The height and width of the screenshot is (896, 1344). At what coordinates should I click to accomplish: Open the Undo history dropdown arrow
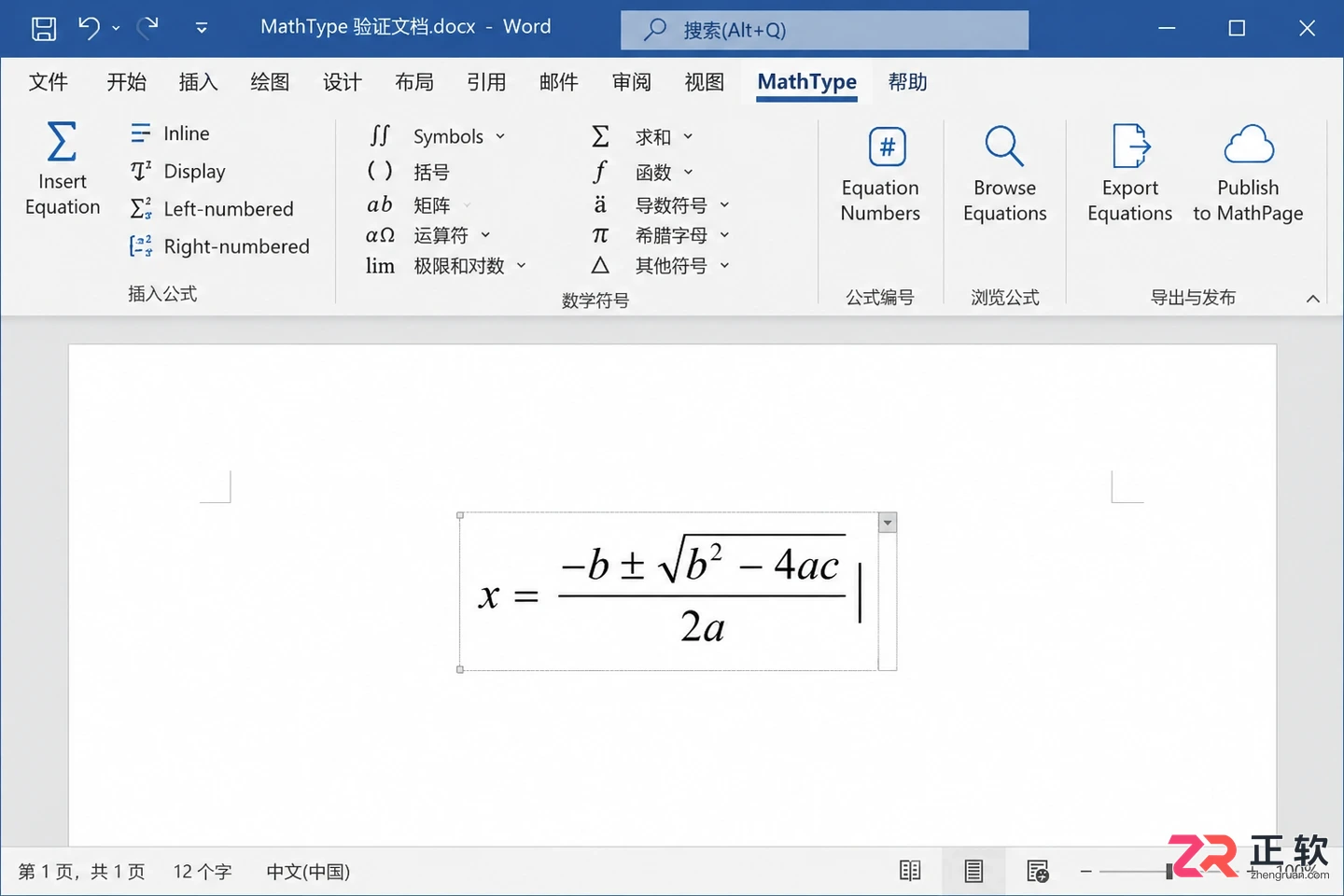tap(116, 28)
